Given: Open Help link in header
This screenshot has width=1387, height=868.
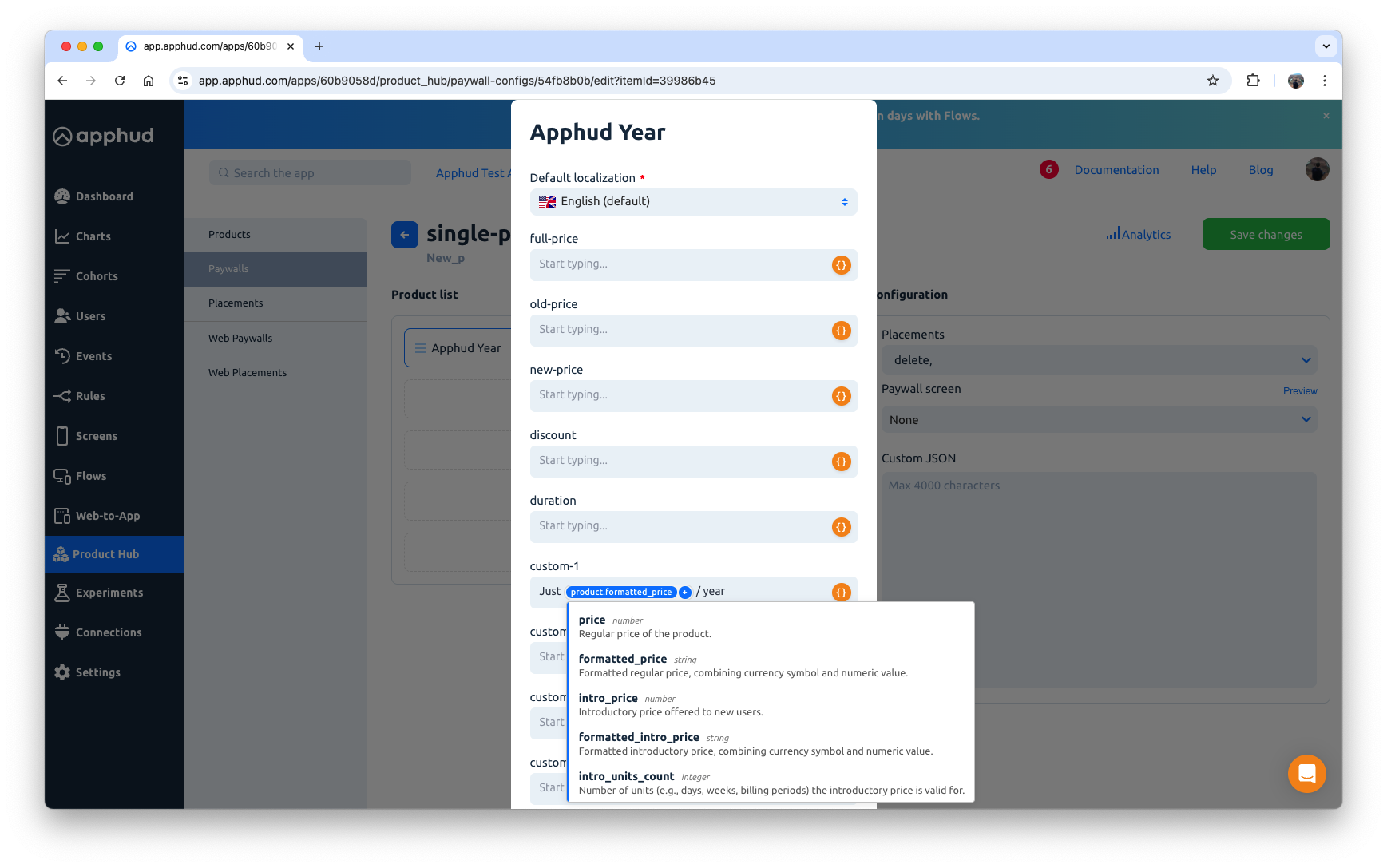Looking at the screenshot, I should coord(1203,170).
